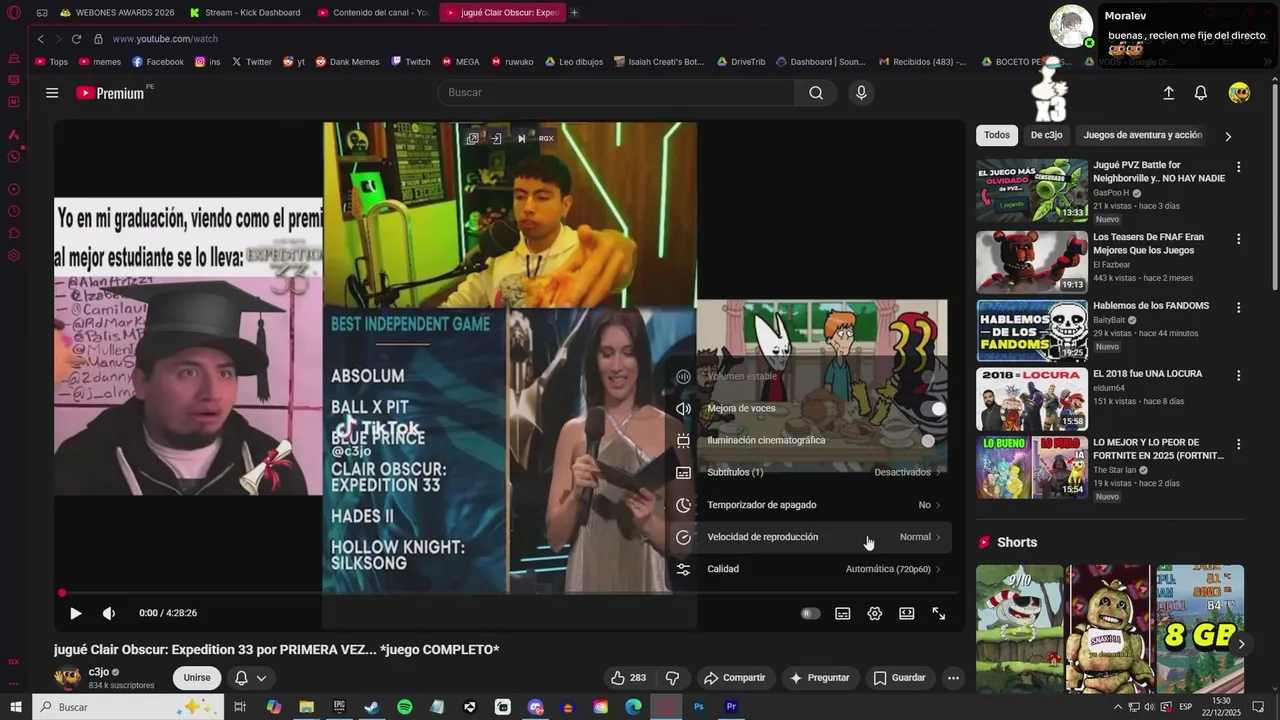Expand channel notification bell dropdown
The width and height of the screenshot is (1280, 720).
(x=251, y=678)
